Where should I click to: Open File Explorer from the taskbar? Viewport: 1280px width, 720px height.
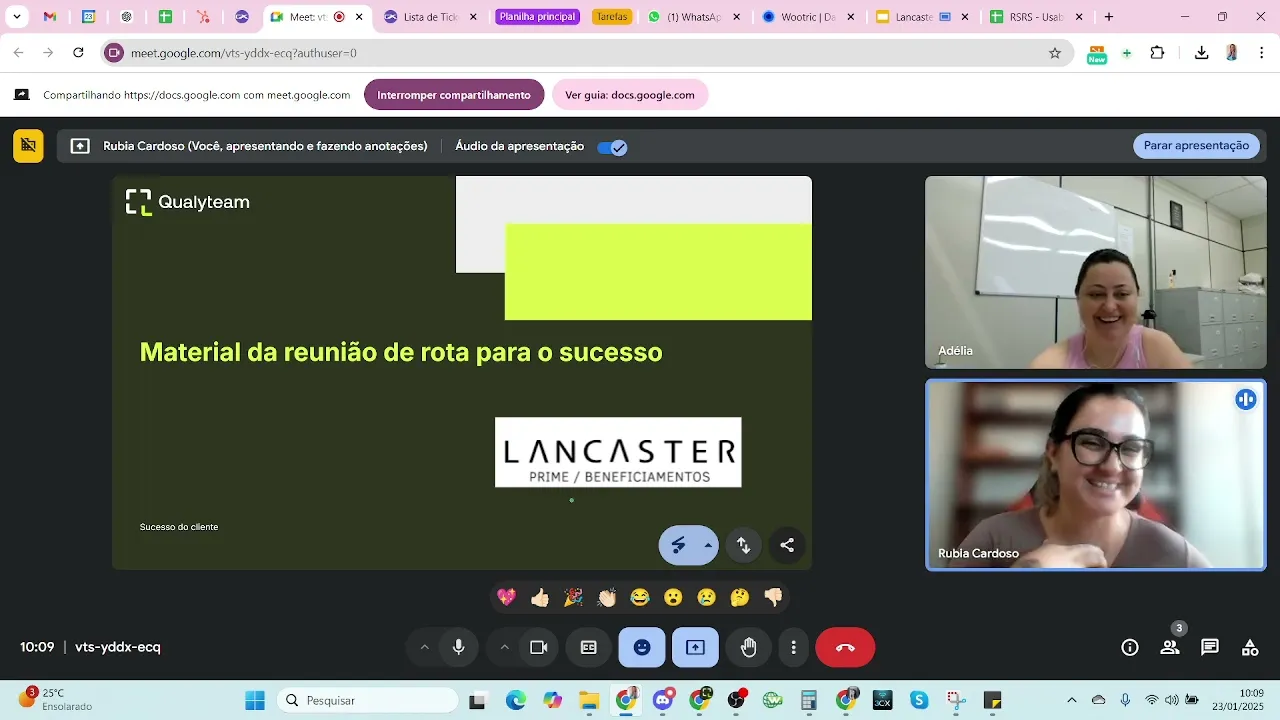[x=589, y=700]
